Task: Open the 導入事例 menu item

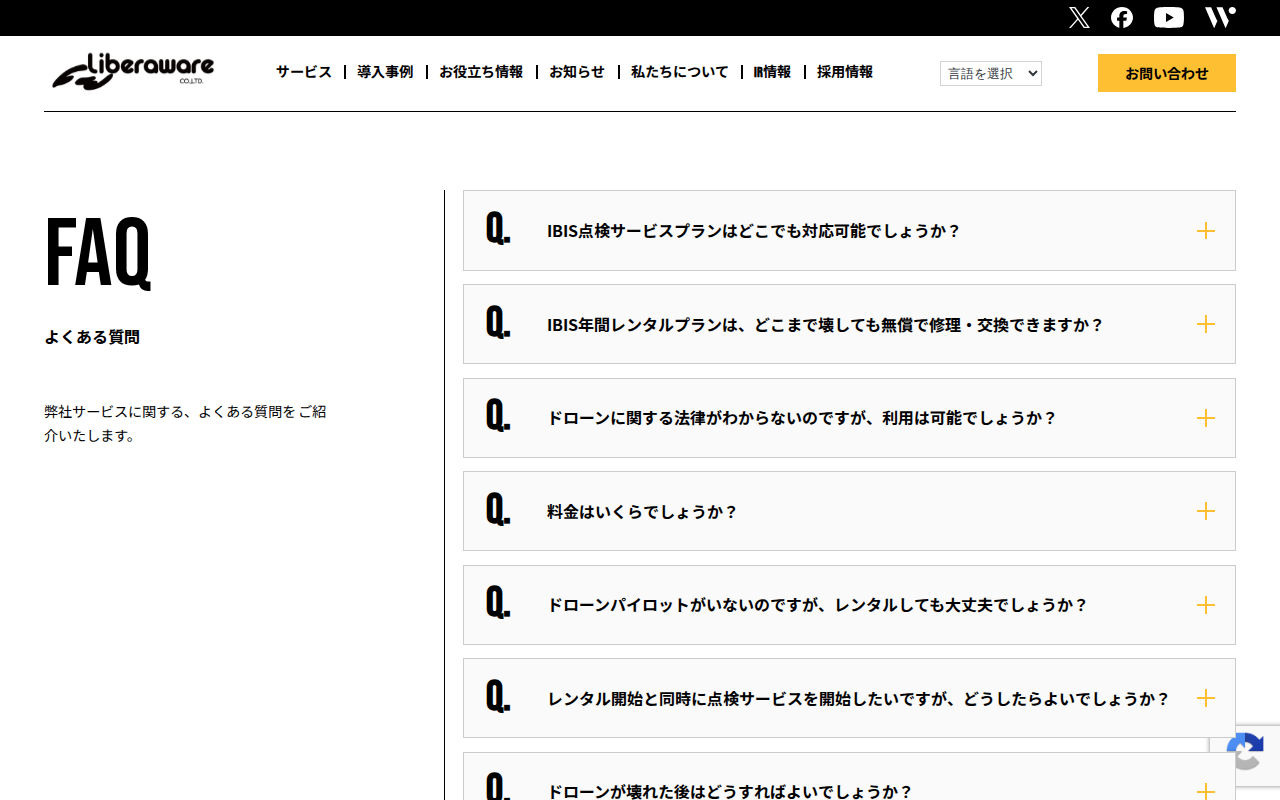Action: coord(385,72)
